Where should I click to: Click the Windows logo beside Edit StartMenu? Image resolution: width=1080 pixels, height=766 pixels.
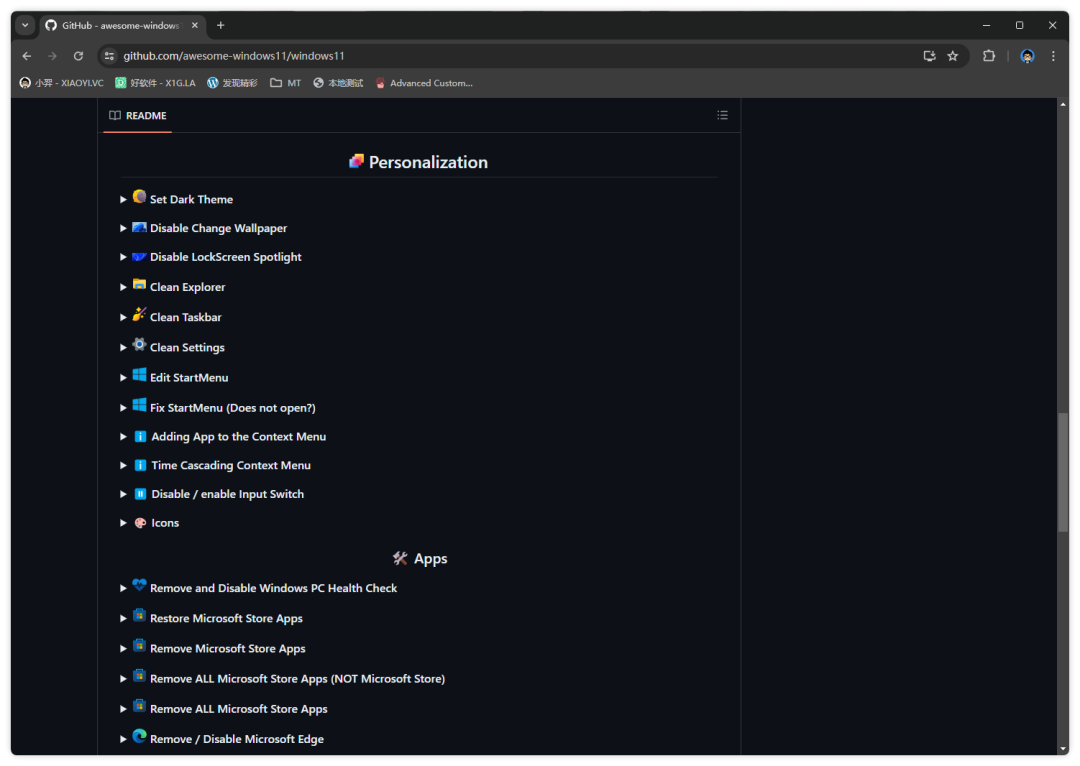139,375
